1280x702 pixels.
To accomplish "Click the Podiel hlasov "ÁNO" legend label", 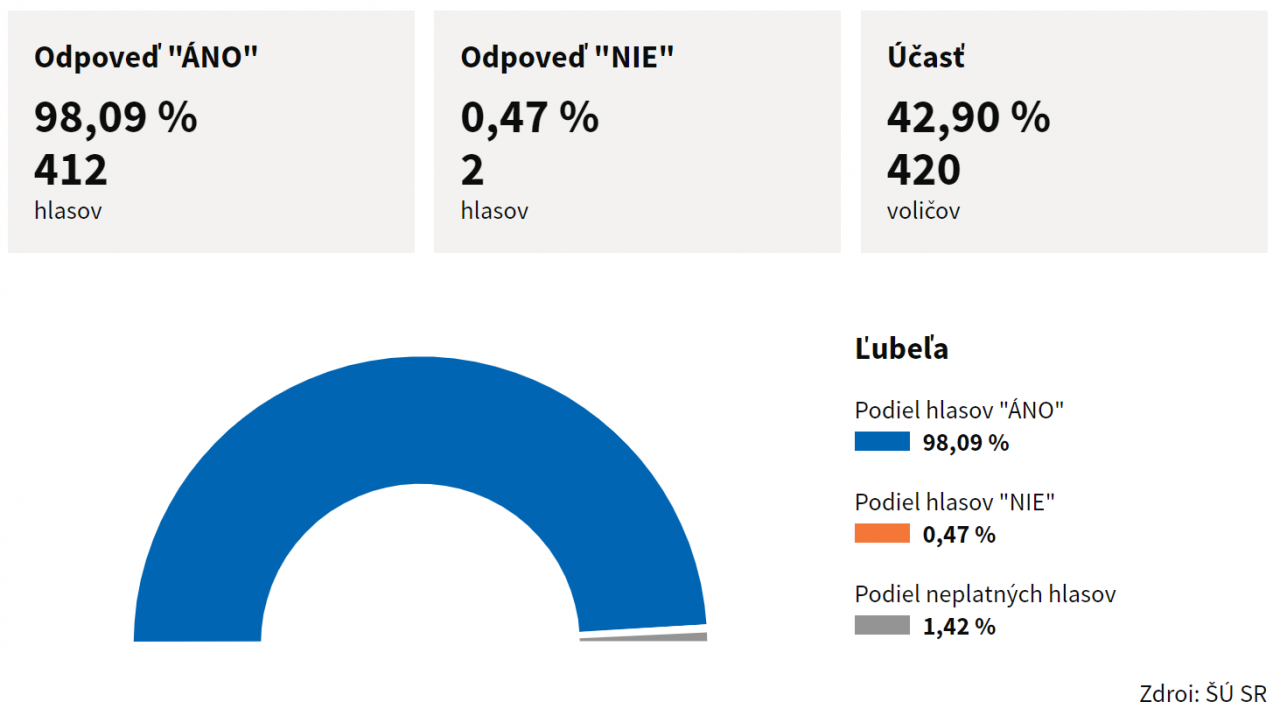I will [959, 410].
